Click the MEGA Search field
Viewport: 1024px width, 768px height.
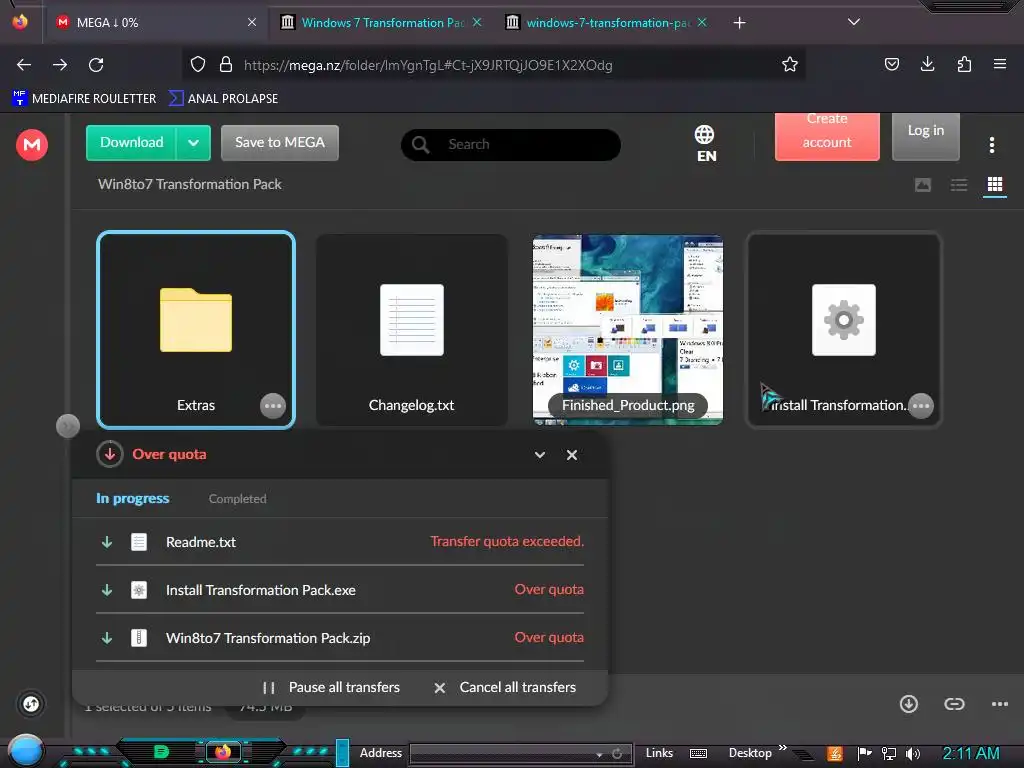511,144
